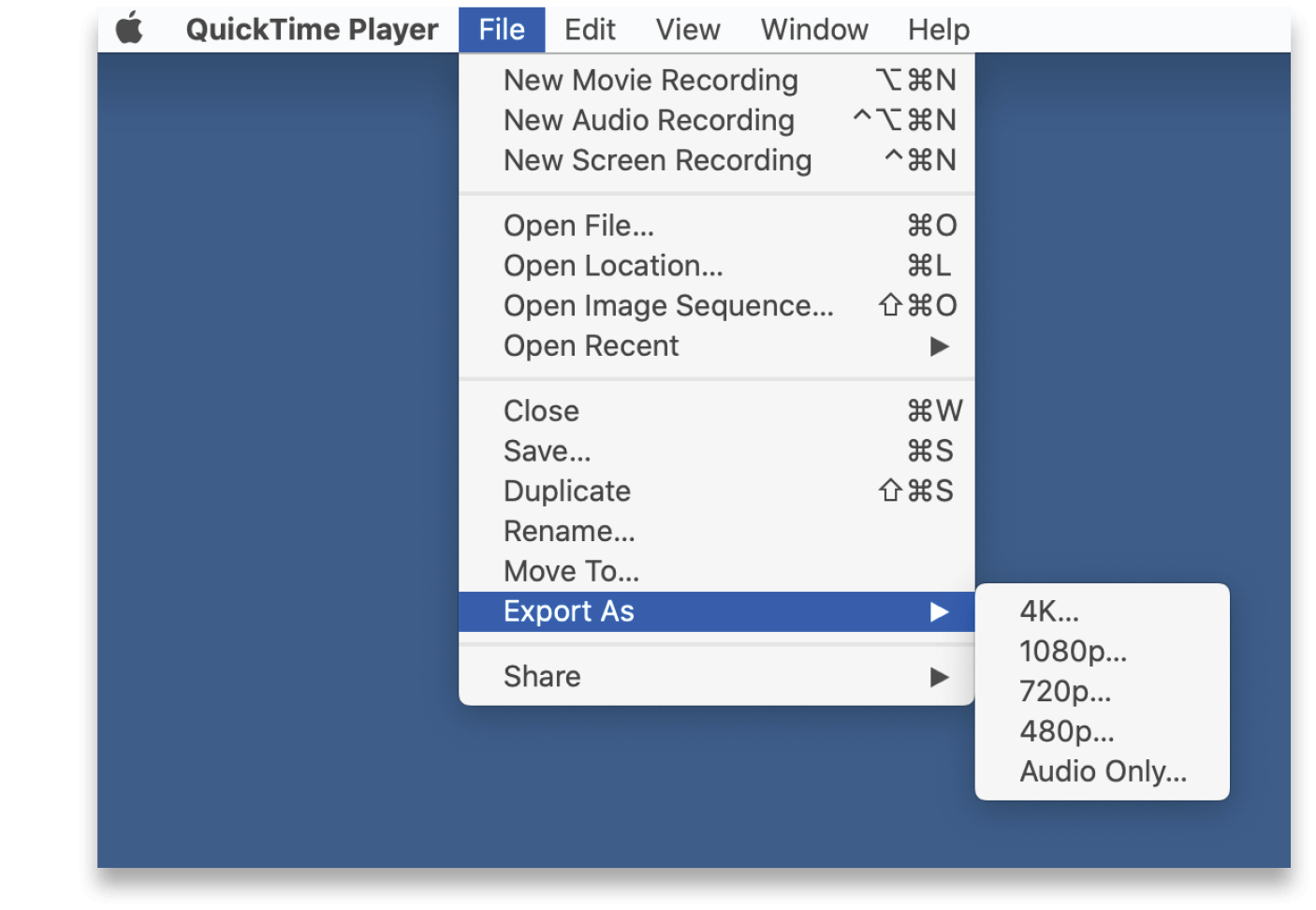1316x910 pixels.
Task: Open the QuickTime Player app menu
Action: pos(312,29)
